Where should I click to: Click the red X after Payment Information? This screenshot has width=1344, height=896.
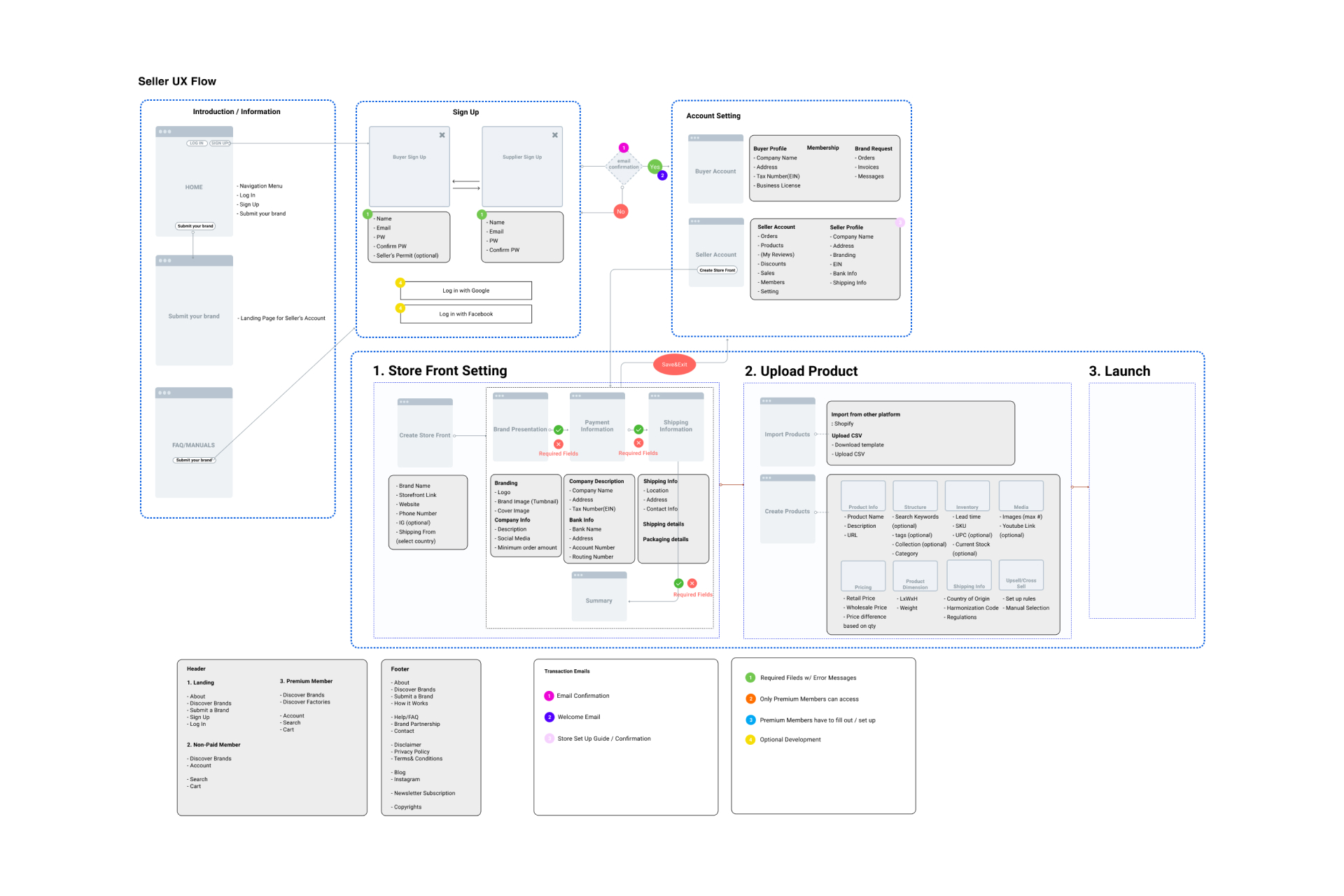[638, 443]
